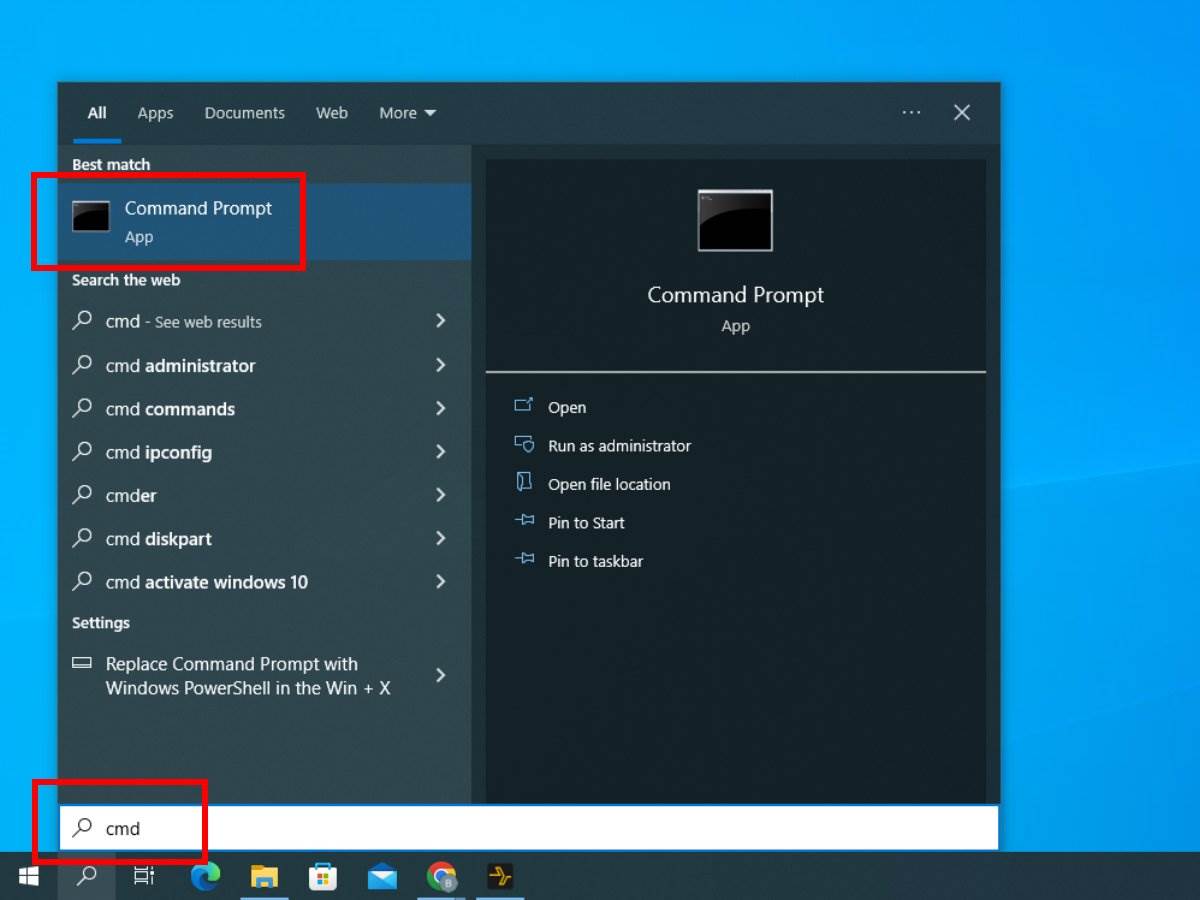1200x900 pixels.
Task: Open the Microsoft Store taskbar icon
Action: (322, 877)
